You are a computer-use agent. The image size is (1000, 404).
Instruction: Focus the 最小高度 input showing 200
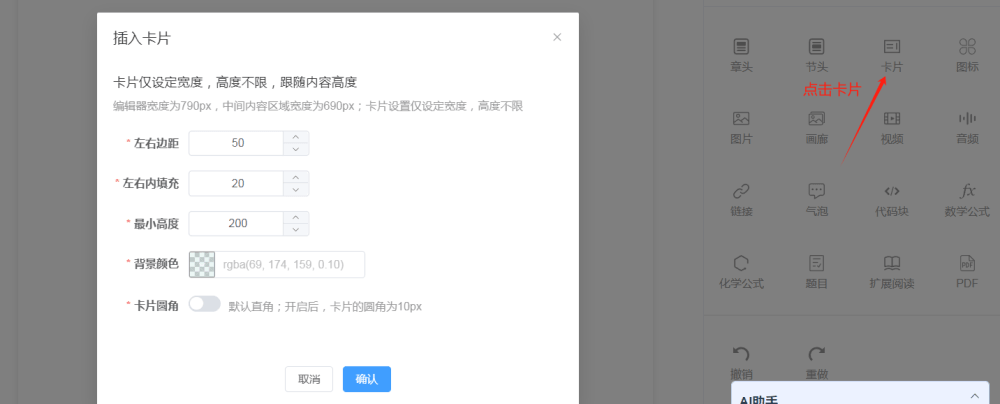pos(237,223)
